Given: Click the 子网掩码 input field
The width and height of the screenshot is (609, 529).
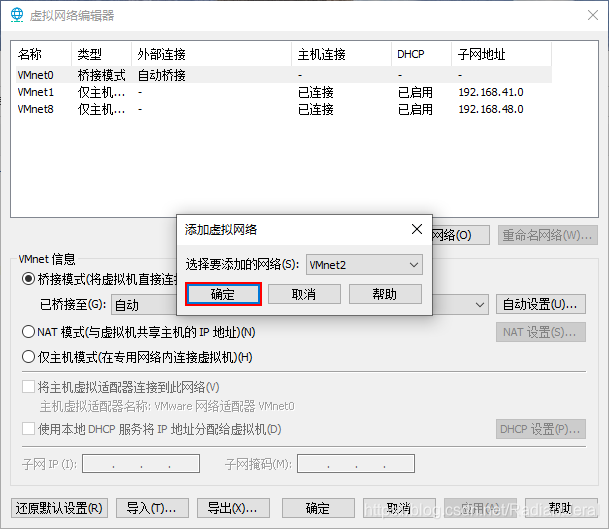Looking at the screenshot, I should coord(356,463).
